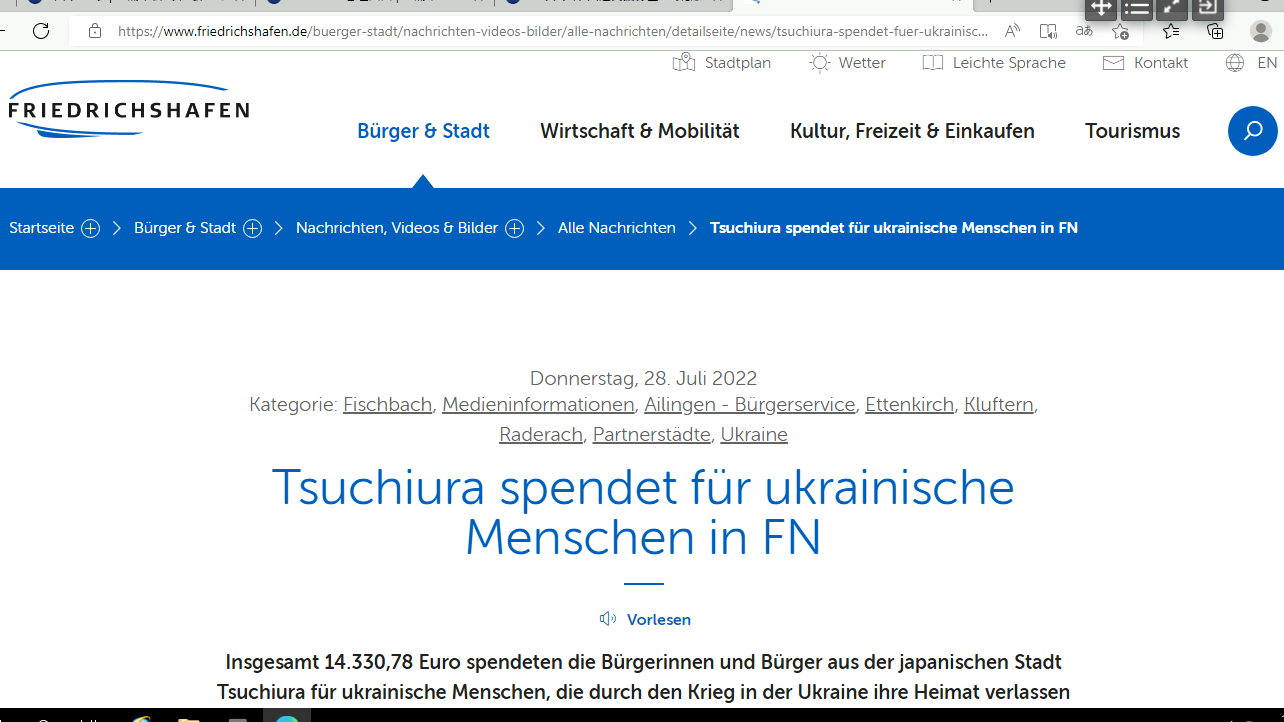Add this page to favorites using the star-plus icon

[x=1120, y=31]
